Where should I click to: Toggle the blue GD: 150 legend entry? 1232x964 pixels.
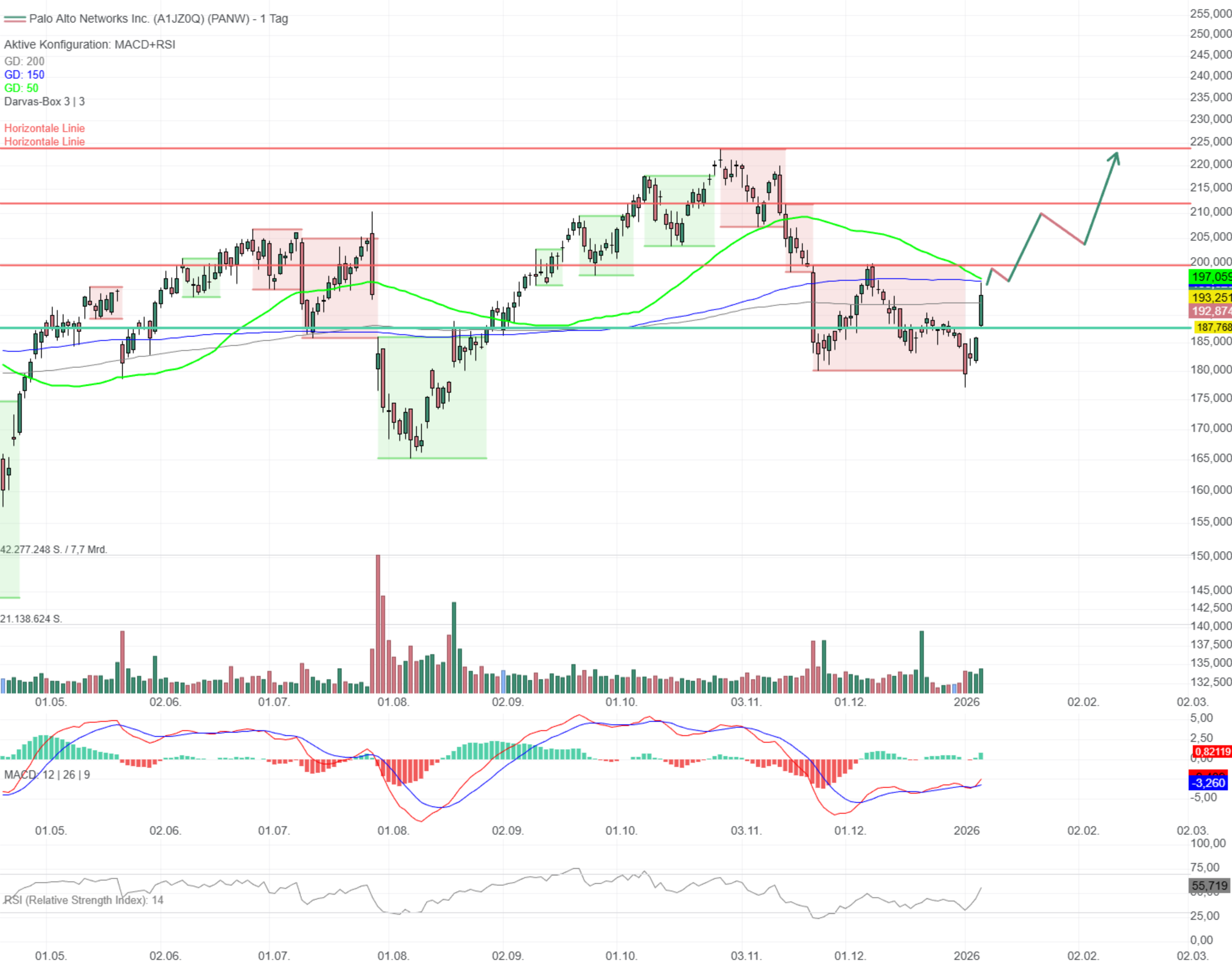(x=24, y=75)
